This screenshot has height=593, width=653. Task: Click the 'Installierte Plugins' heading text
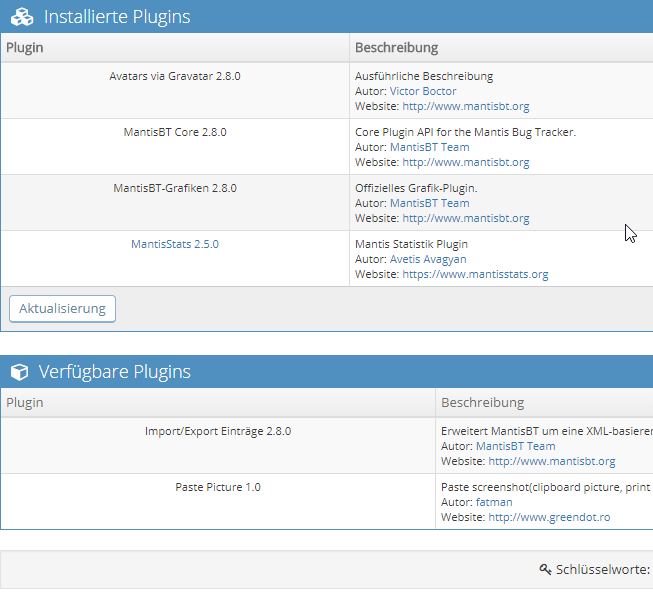click(x=117, y=17)
